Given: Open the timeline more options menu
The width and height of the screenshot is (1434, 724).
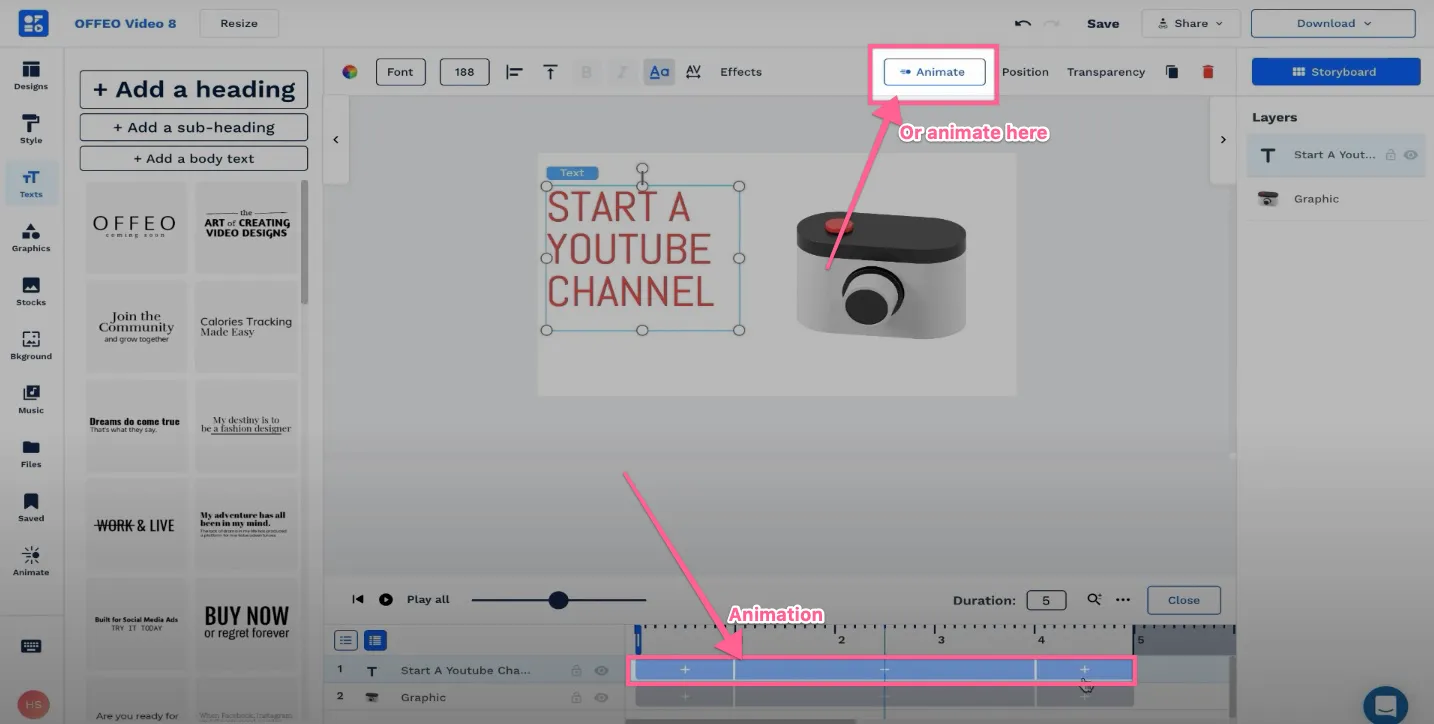Looking at the screenshot, I should click(x=1123, y=600).
